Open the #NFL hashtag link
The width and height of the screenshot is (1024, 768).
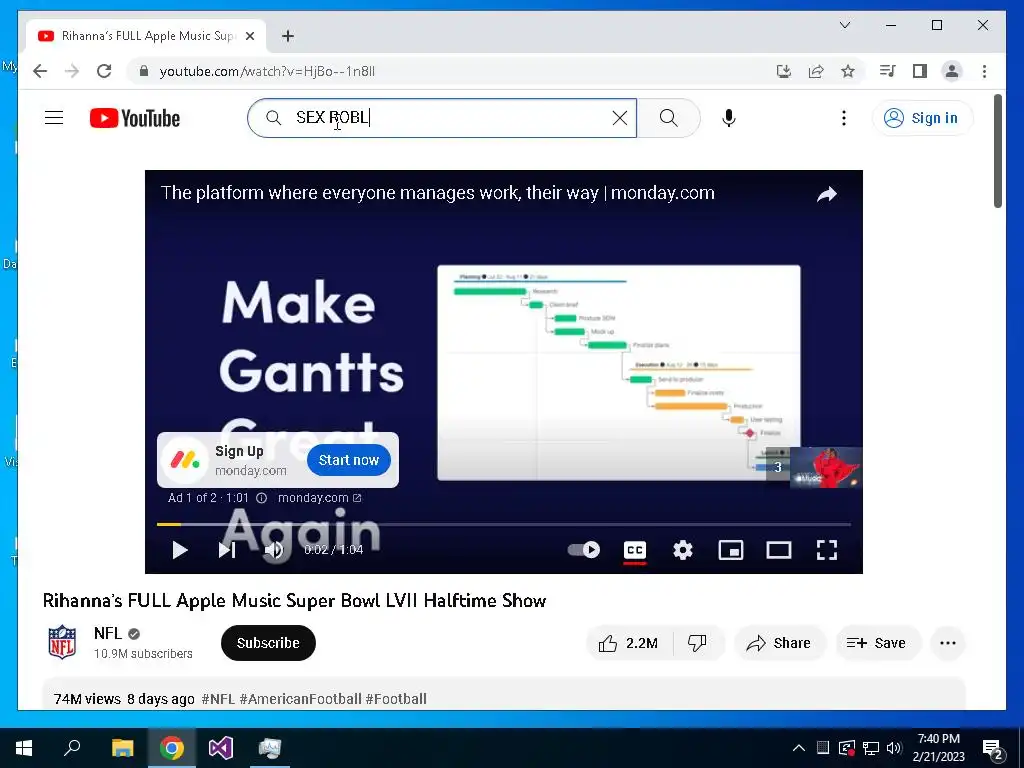point(218,699)
